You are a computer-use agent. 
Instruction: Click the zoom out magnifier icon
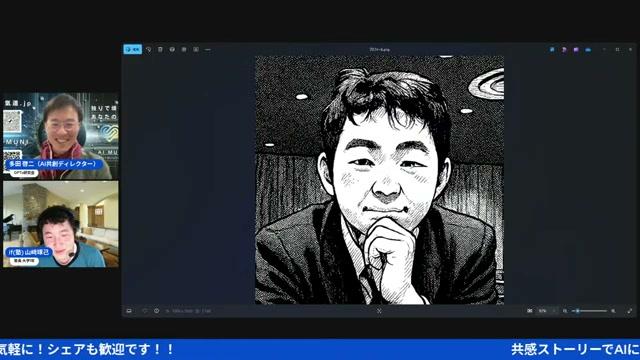click(565, 311)
